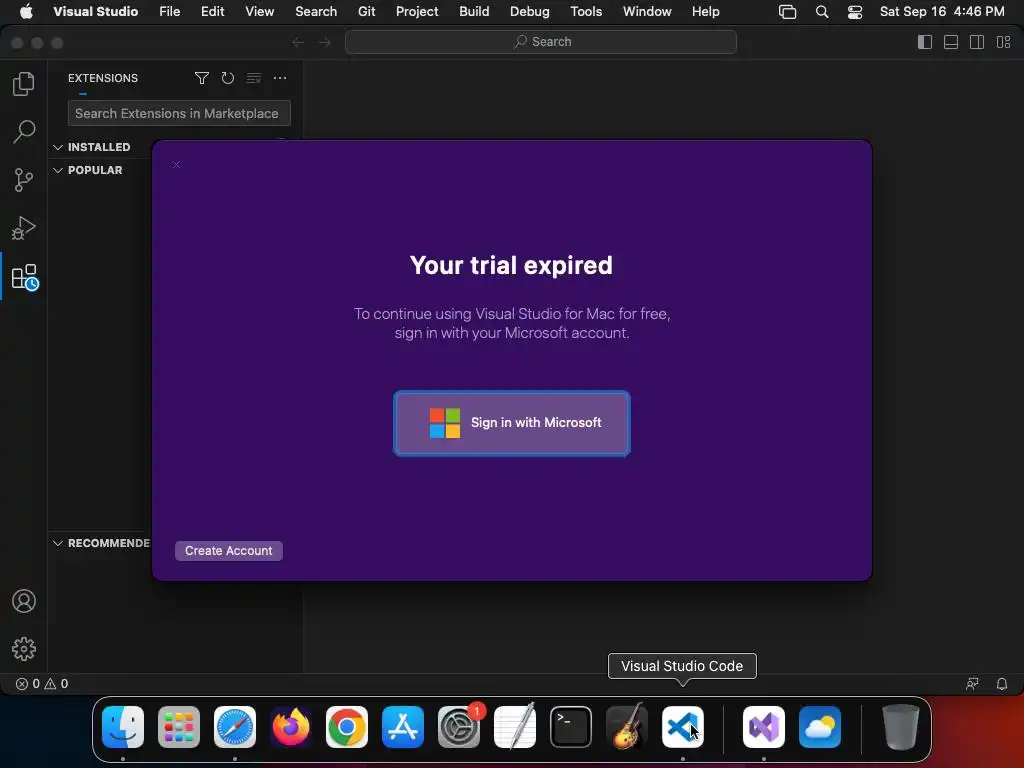The image size is (1024, 768).
Task: Filter extensions with the funnel icon
Action: pos(202,78)
